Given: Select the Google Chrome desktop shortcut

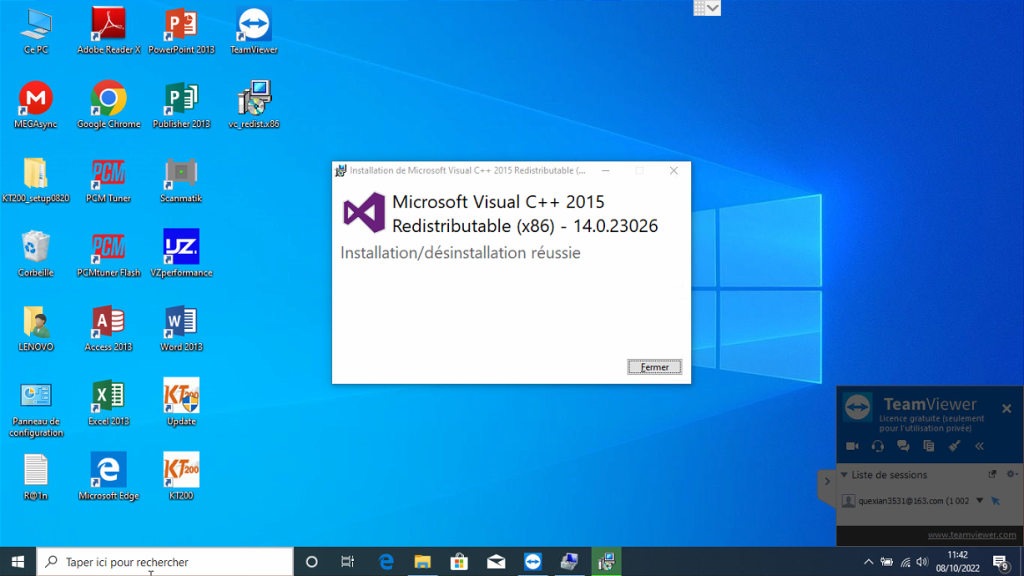Looking at the screenshot, I should click(108, 105).
